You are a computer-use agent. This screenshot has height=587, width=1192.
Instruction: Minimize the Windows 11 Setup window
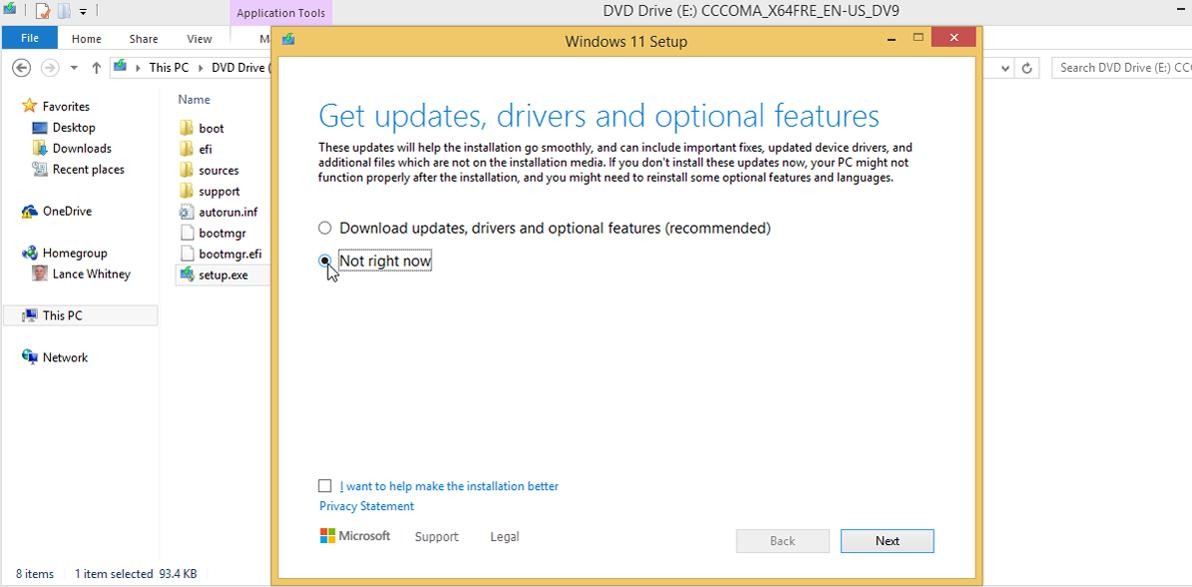891,40
